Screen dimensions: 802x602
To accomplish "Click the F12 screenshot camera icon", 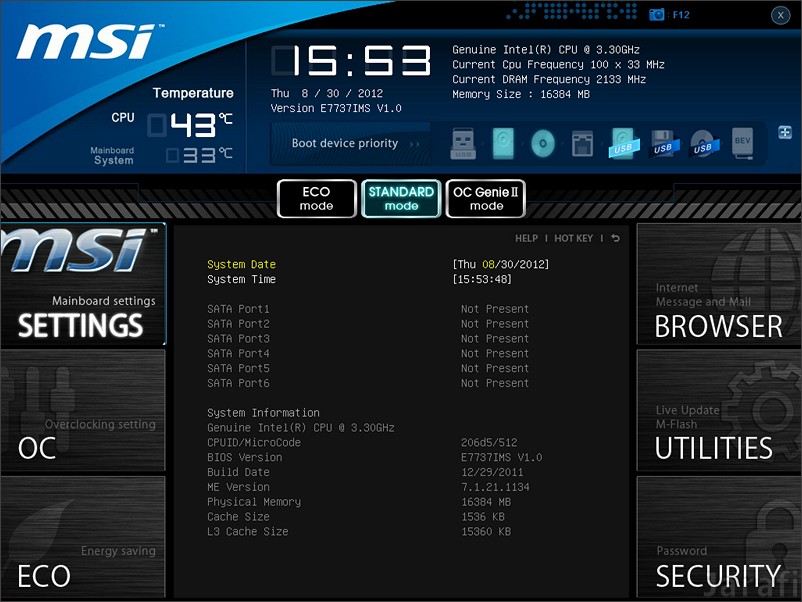I will click(x=656, y=15).
